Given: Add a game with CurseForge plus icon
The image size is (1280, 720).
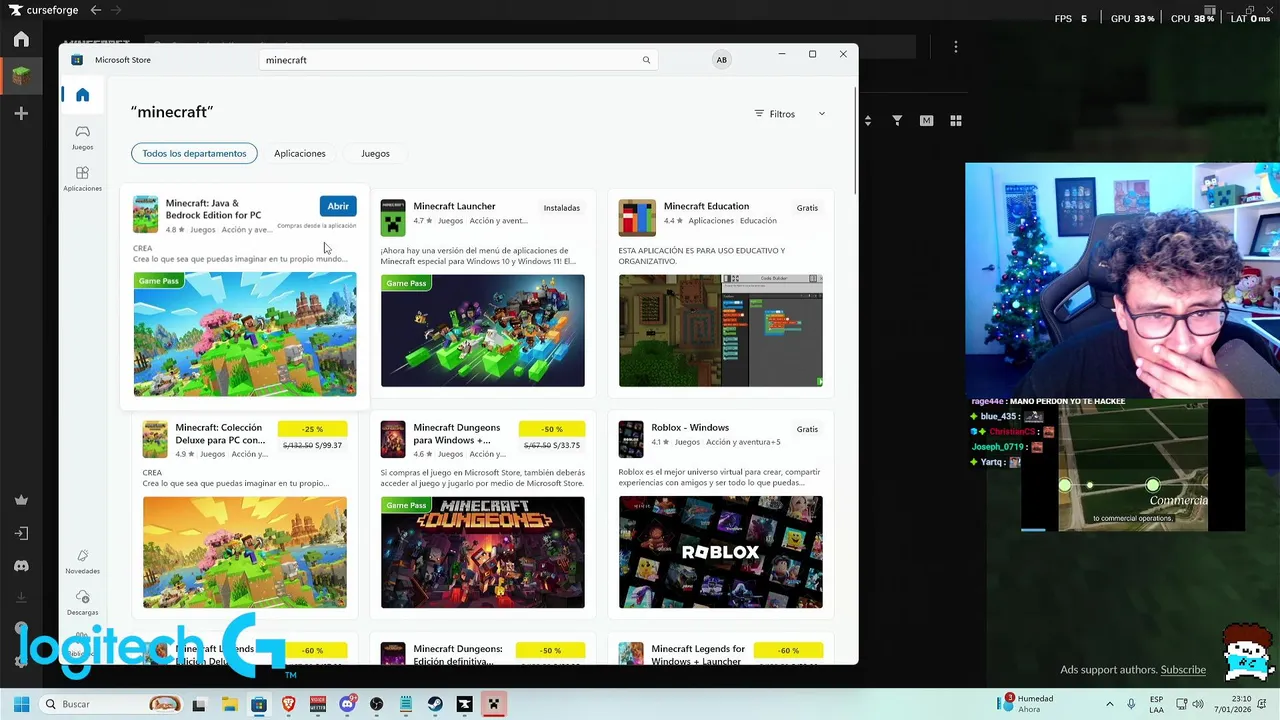Looking at the screenshot, I should point(21,114).
